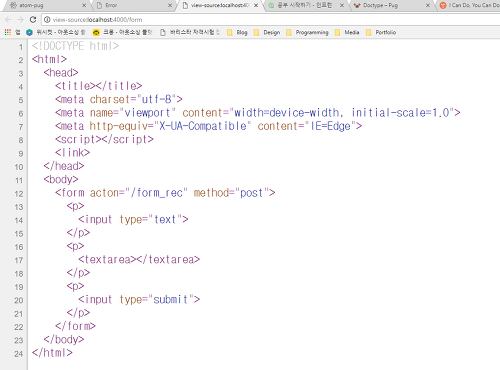Open the Media bookmark folder

pyautogui.click(x=347, y=32)
